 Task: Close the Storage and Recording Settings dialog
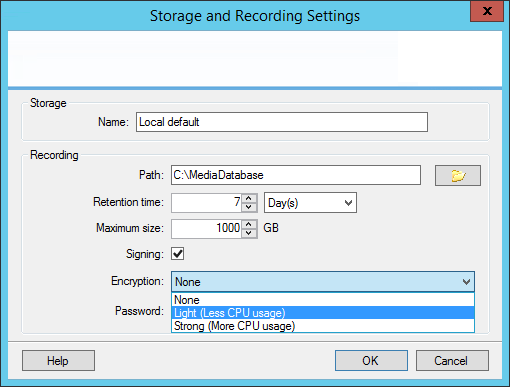pos(487,11)
